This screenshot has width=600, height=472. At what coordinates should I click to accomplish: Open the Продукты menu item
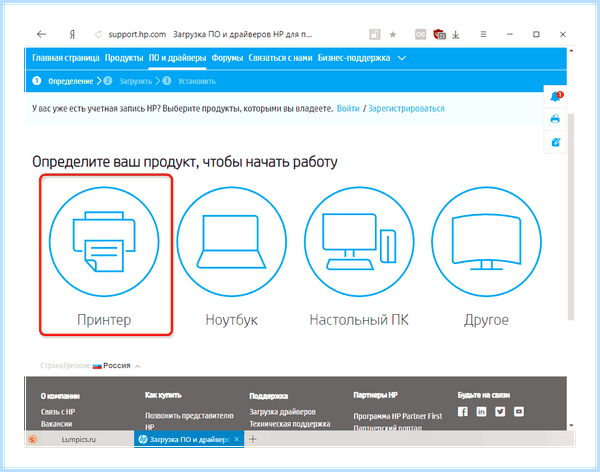124,58
